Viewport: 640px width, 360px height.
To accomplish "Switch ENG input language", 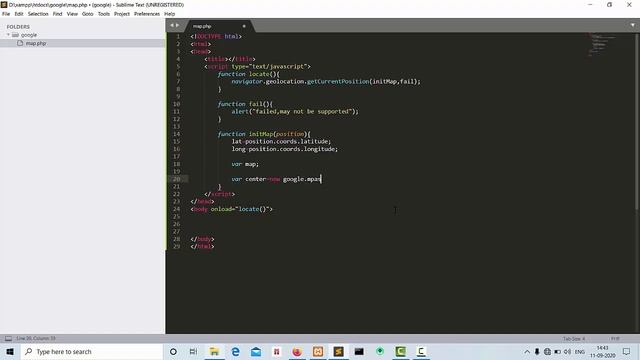I will [x=580, y=352].
